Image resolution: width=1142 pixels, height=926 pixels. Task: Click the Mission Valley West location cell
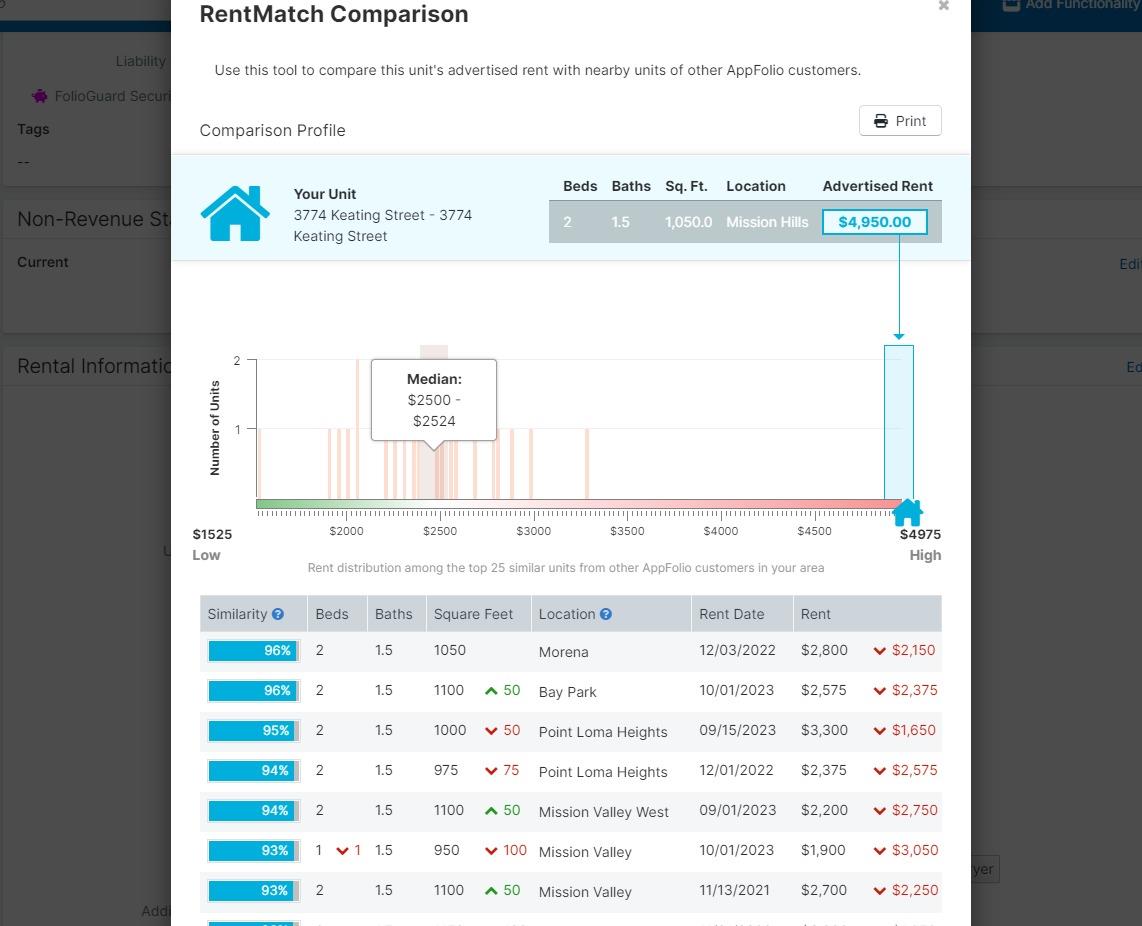pyautogui.click(x=604, y=812)
